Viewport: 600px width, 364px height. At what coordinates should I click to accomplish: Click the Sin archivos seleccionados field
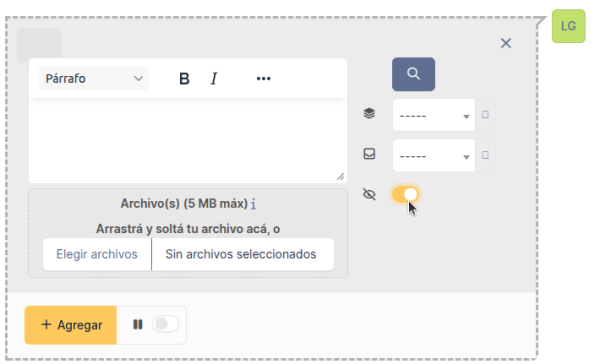click(243, 254)
